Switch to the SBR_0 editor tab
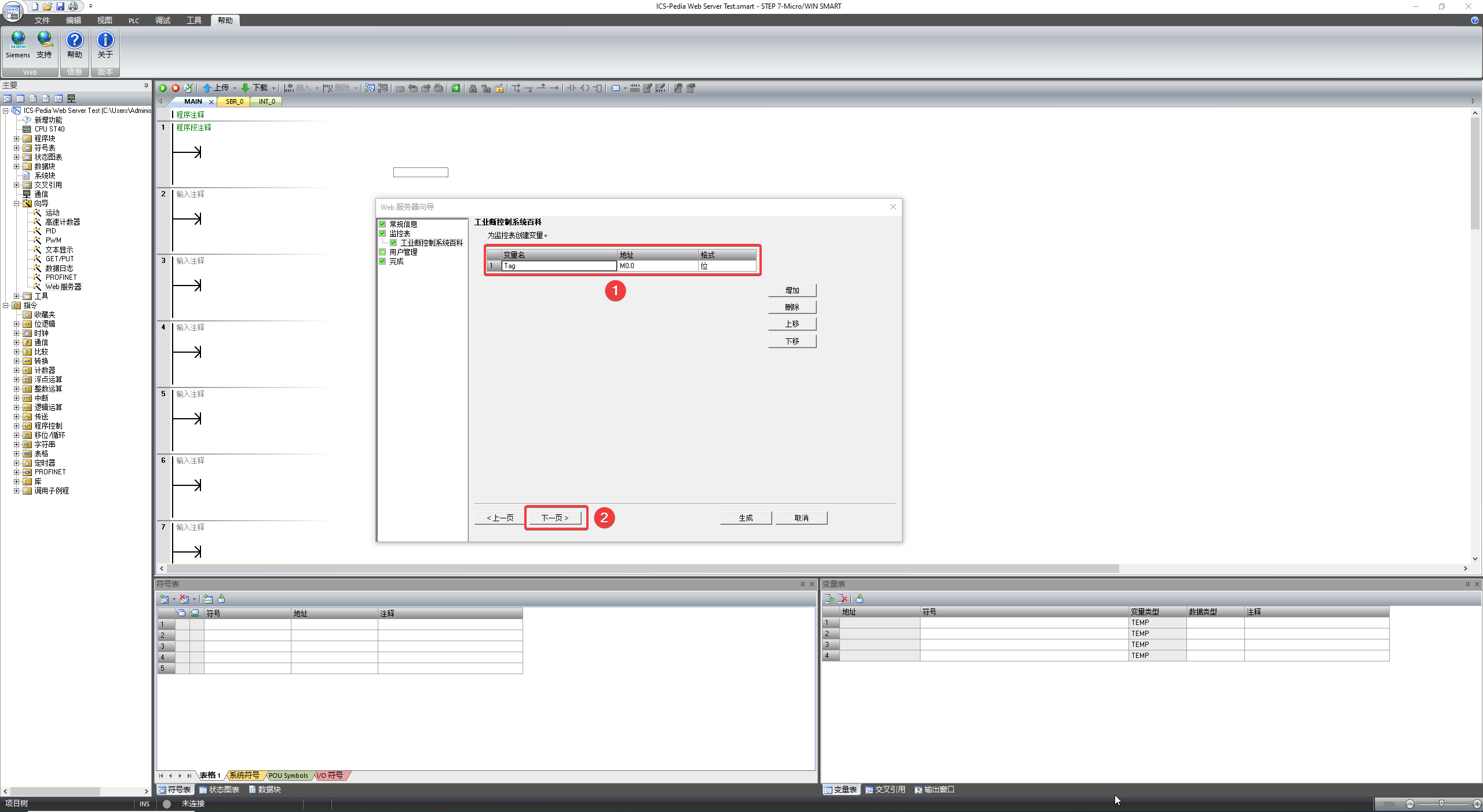 pos(234,101)
